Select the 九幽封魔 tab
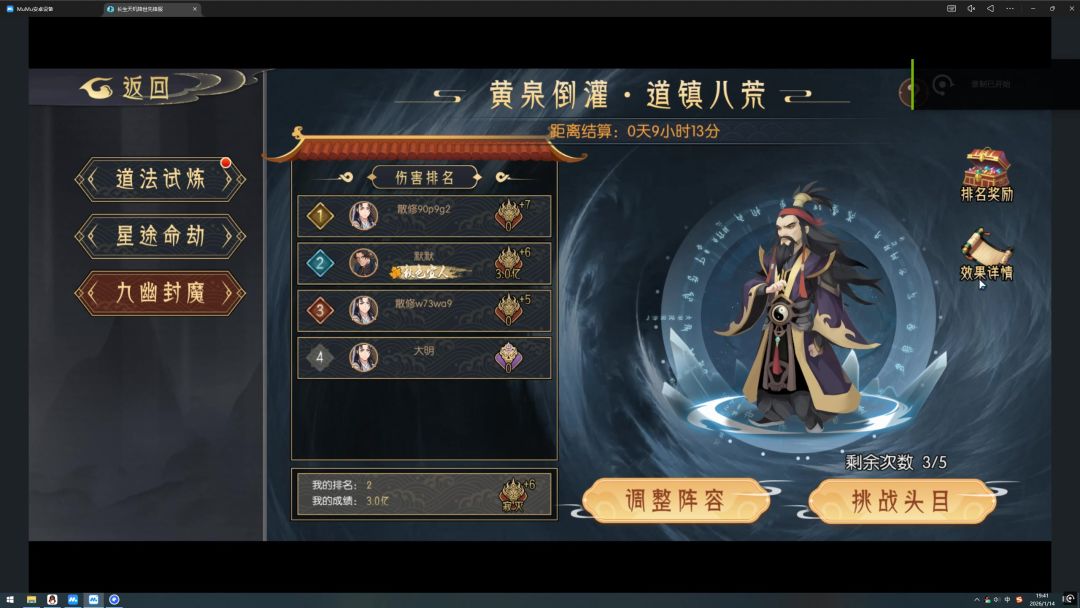The image size is (1080, 608). [160, 293]
